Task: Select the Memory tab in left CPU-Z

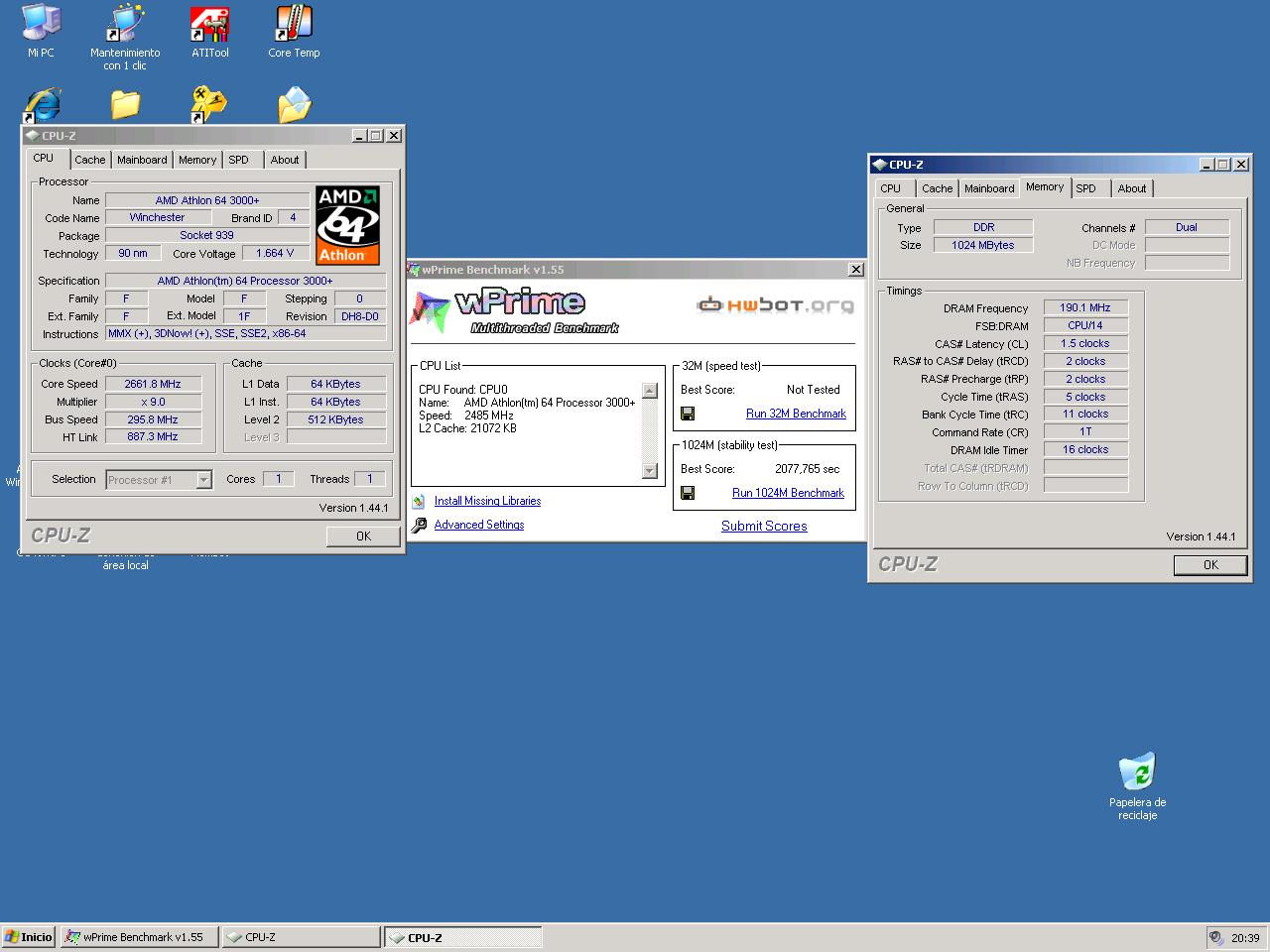Action: coord(197,160)
